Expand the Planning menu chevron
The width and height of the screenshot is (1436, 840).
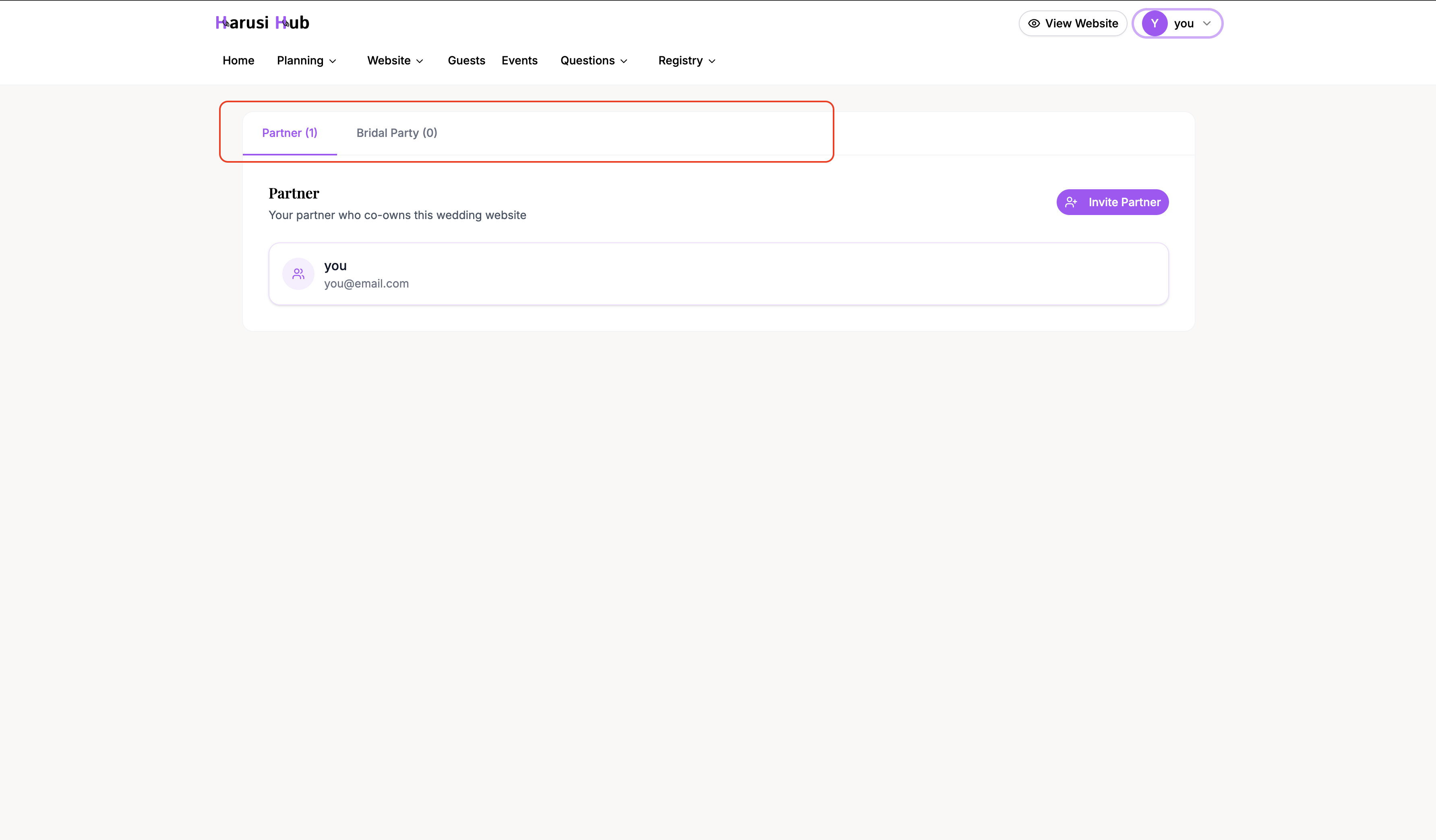point(333,61)
